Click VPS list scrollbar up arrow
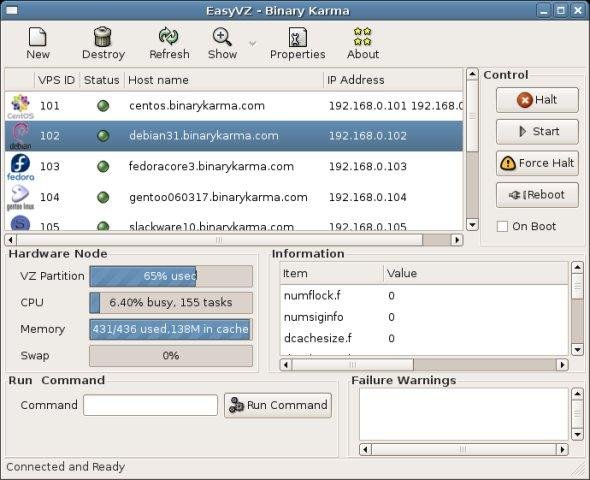Screen dimensions: 590x480 coord(472,74)
